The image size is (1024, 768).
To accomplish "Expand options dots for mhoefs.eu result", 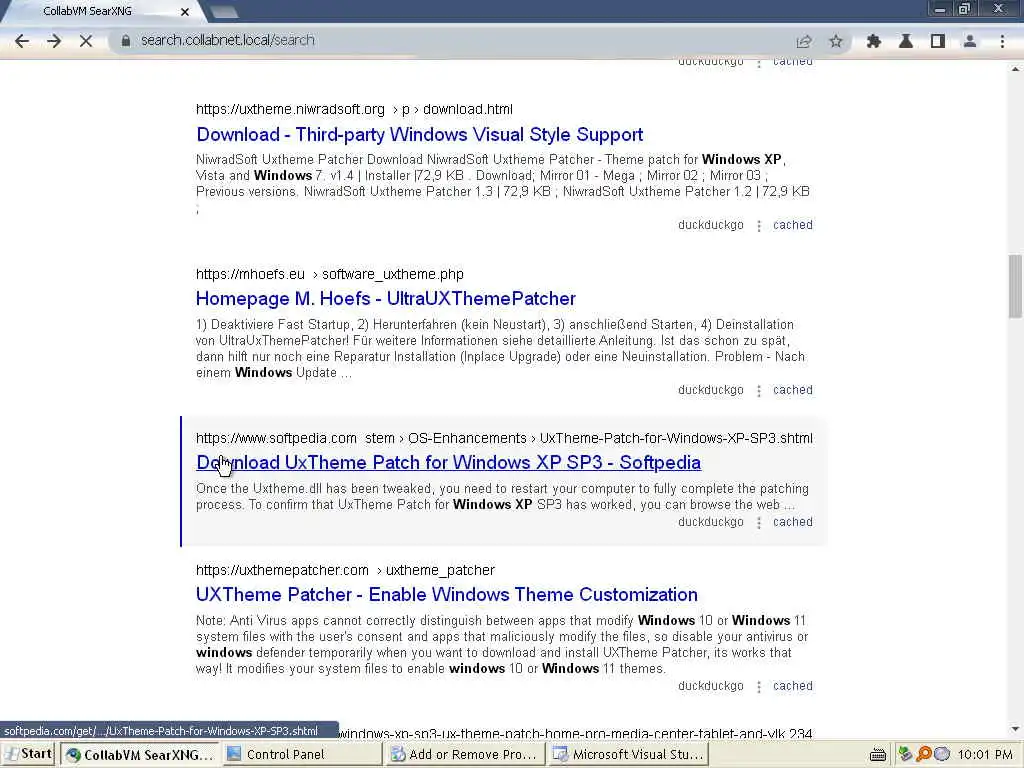I will click(x=758, y=391).
